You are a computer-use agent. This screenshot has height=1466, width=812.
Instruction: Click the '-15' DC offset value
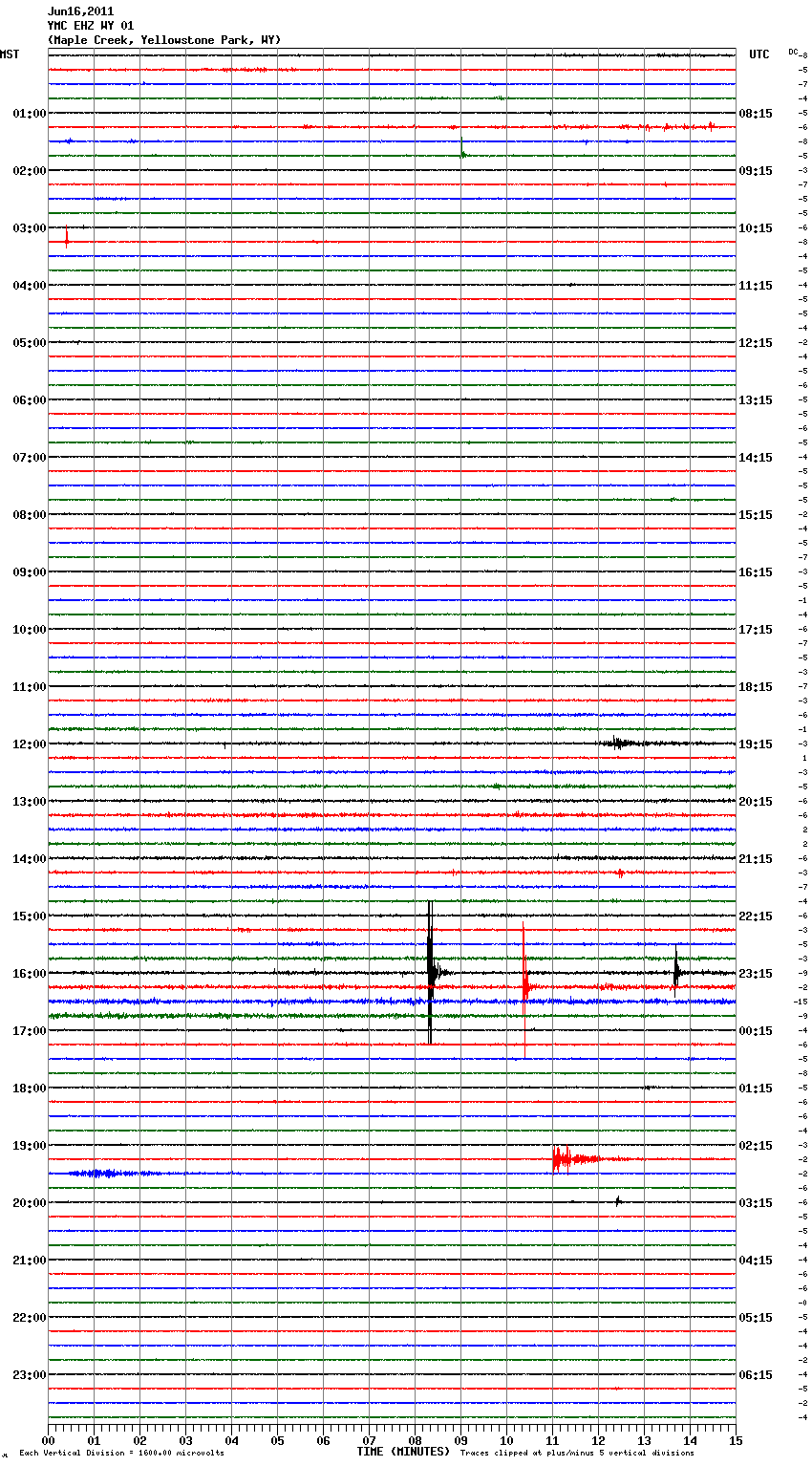[802, 1002]
